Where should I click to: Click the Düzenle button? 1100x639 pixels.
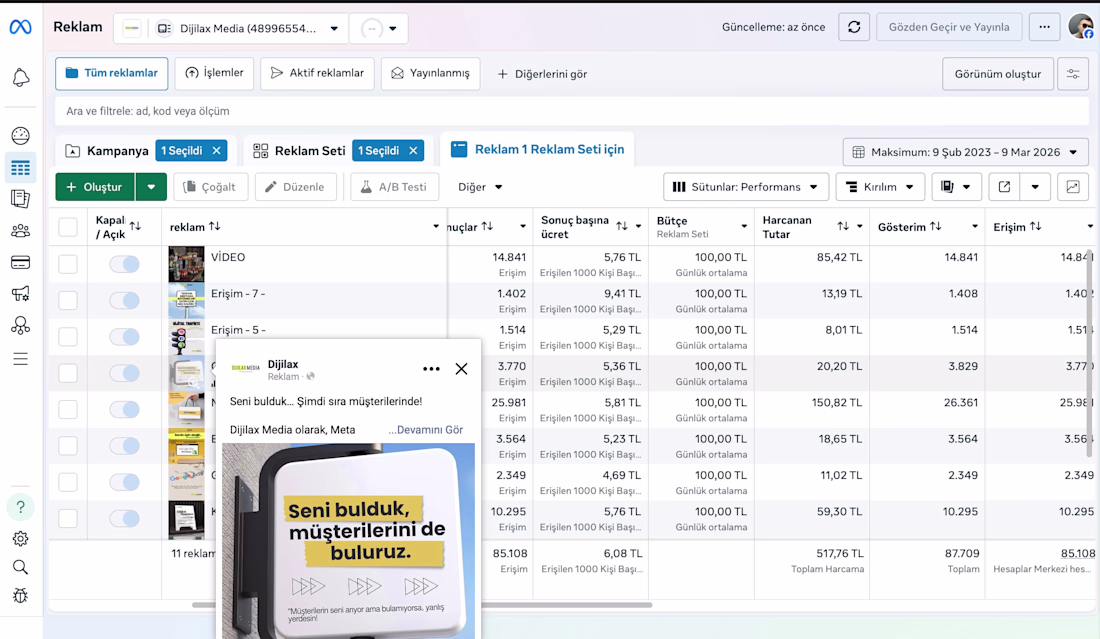(295, 187)
